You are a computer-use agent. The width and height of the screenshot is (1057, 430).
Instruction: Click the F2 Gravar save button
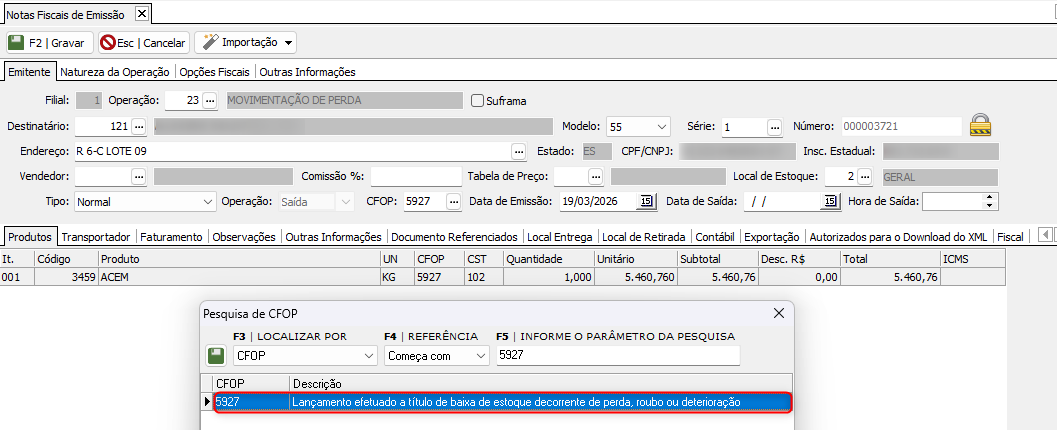(49, 43)
